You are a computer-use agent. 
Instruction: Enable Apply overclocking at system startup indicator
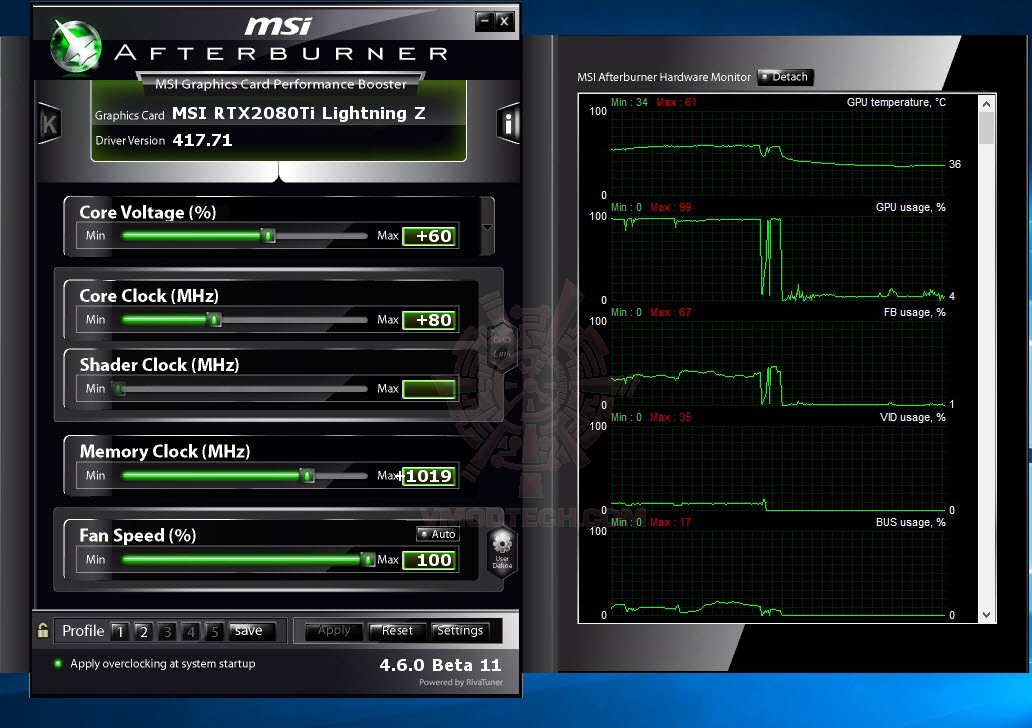[x=58, y=663]
